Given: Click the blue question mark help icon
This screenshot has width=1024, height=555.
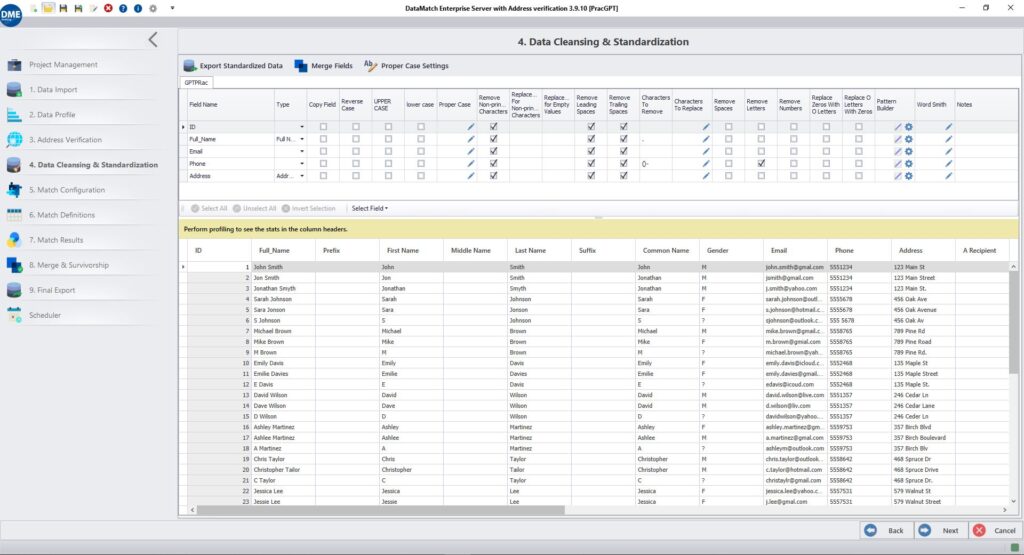Looking at the screenshot, I should point(123,8).
